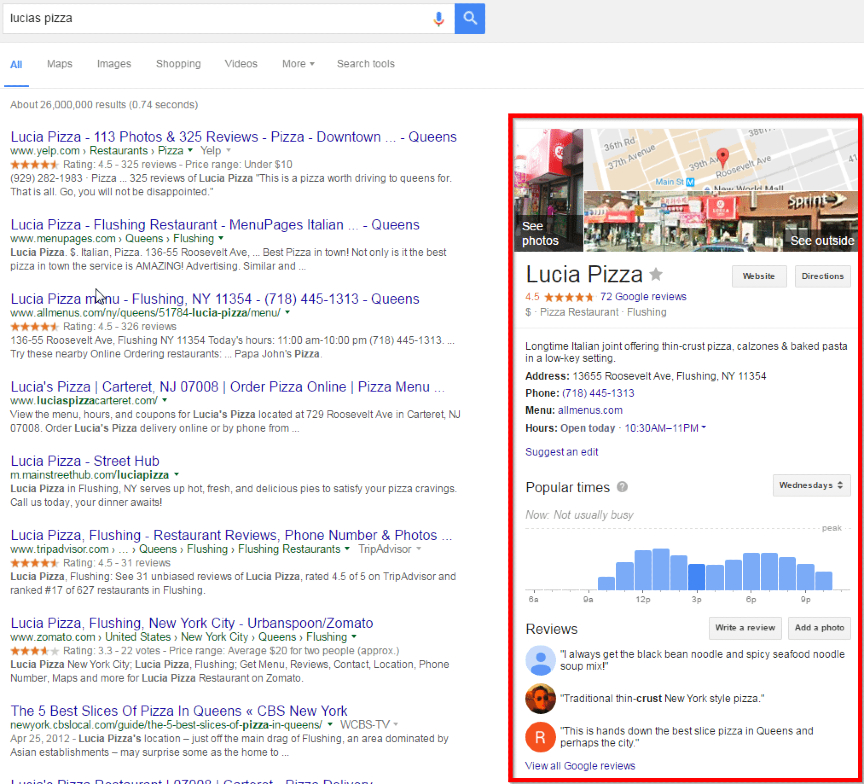The height and width of the screenshot is (784, 864).
Task: Click the See photos thumbnail
Action: click(x=548, y=190)
